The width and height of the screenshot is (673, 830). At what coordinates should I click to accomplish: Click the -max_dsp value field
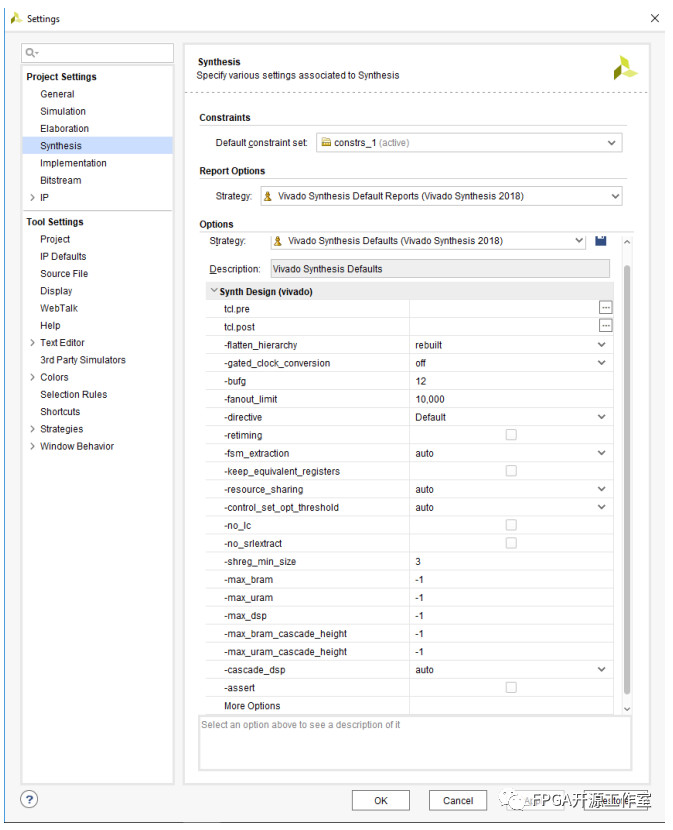click(x=511, y=616)
